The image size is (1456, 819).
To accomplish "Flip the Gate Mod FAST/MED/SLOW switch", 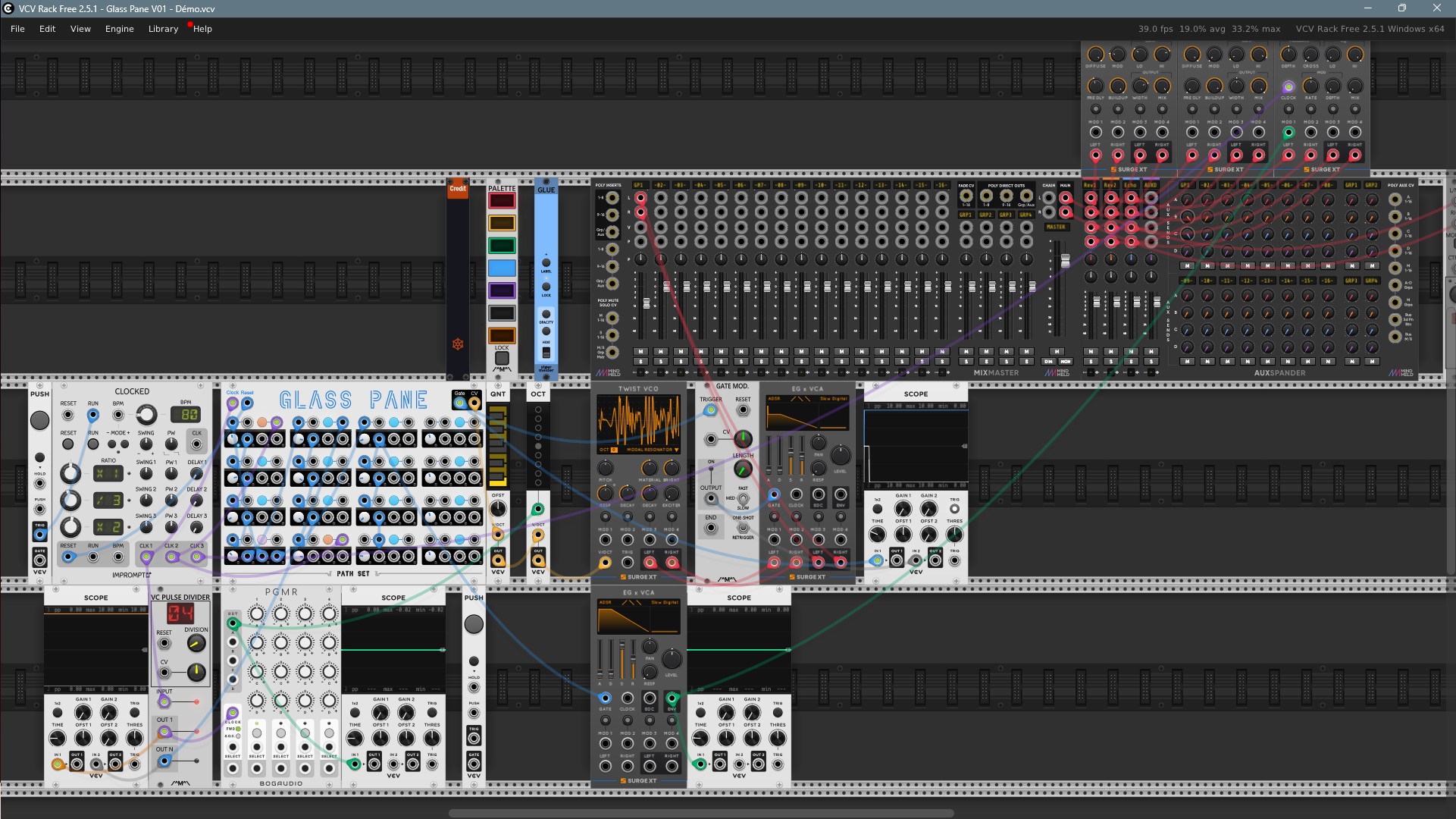I will pos(743,498).
